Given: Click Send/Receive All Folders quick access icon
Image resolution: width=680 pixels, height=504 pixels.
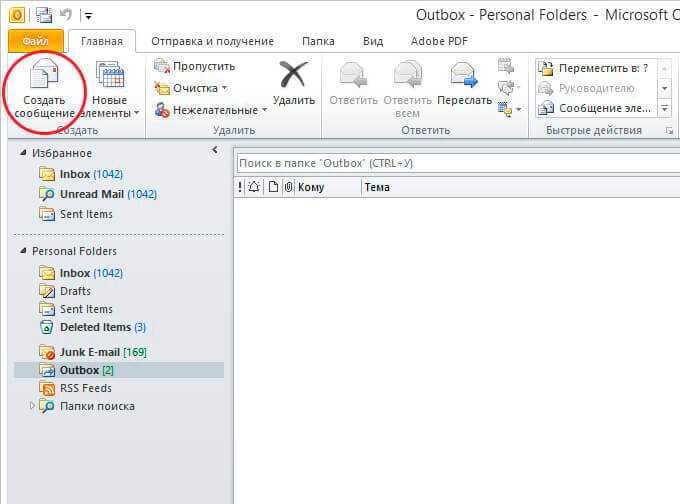Looking at the screenshot, I should pos(44,16).
